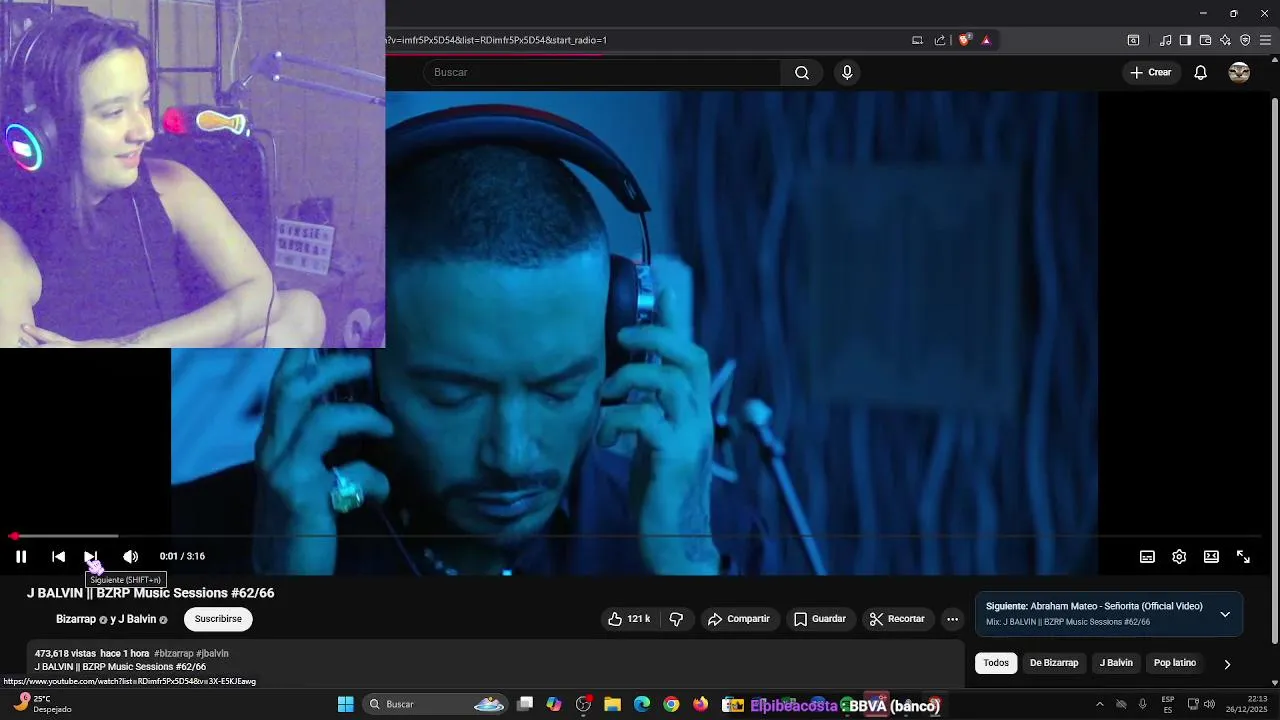Open more actions three-dot menu
1280x720 pixels.
[952, 619]
